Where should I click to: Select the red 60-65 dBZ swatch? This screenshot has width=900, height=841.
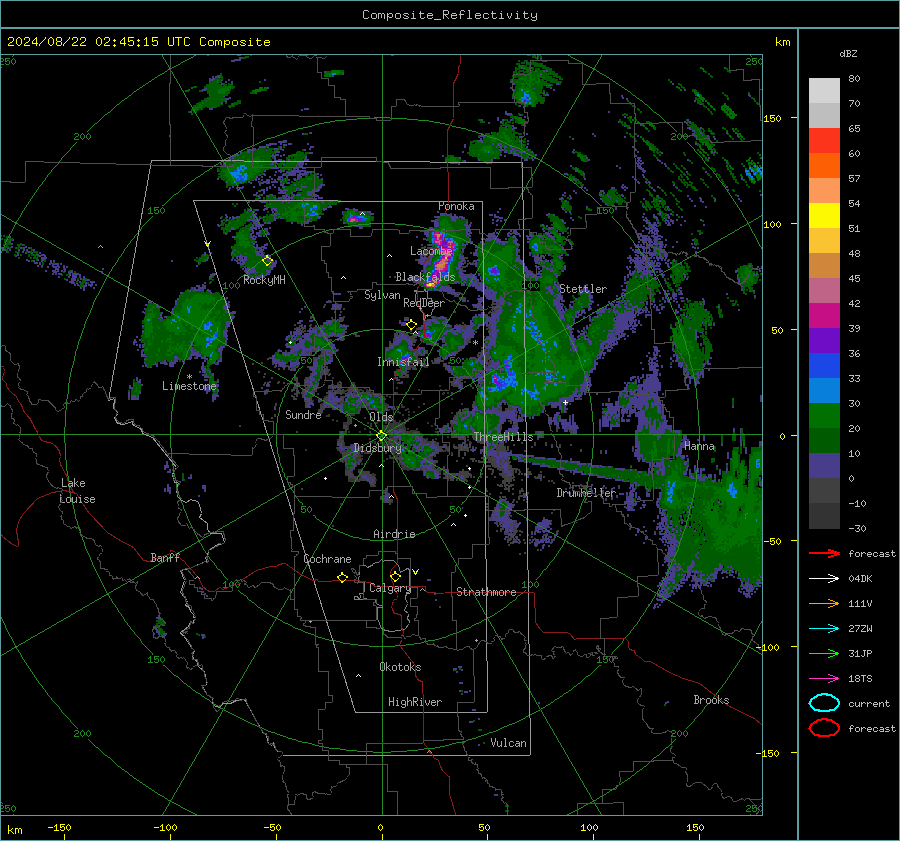tap(824, 141)
